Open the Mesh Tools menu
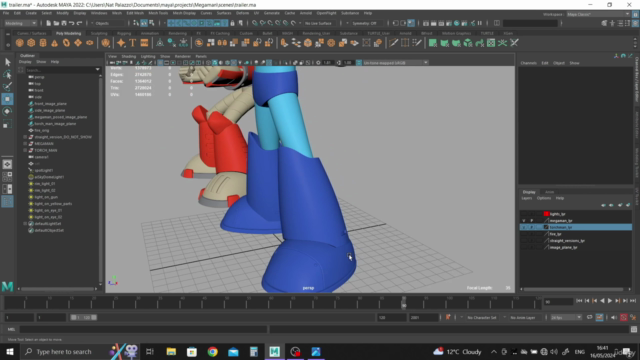 (x=158, y=13)
